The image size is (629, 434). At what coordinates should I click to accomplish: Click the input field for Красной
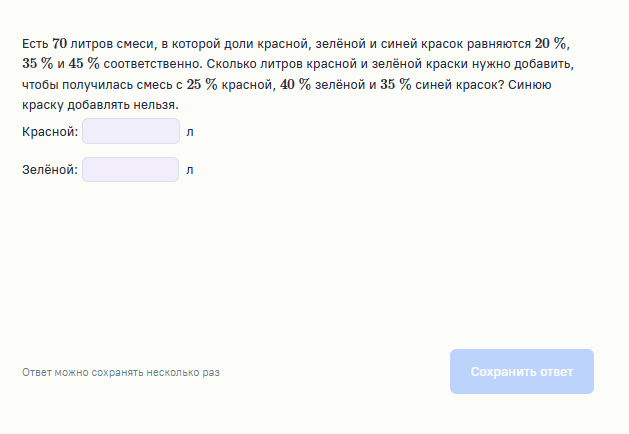tap(131, 131)
